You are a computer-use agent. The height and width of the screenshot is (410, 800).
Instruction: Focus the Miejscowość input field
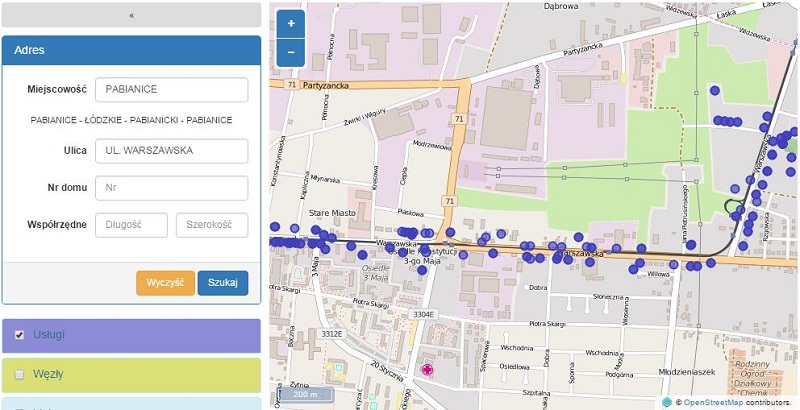171,89
